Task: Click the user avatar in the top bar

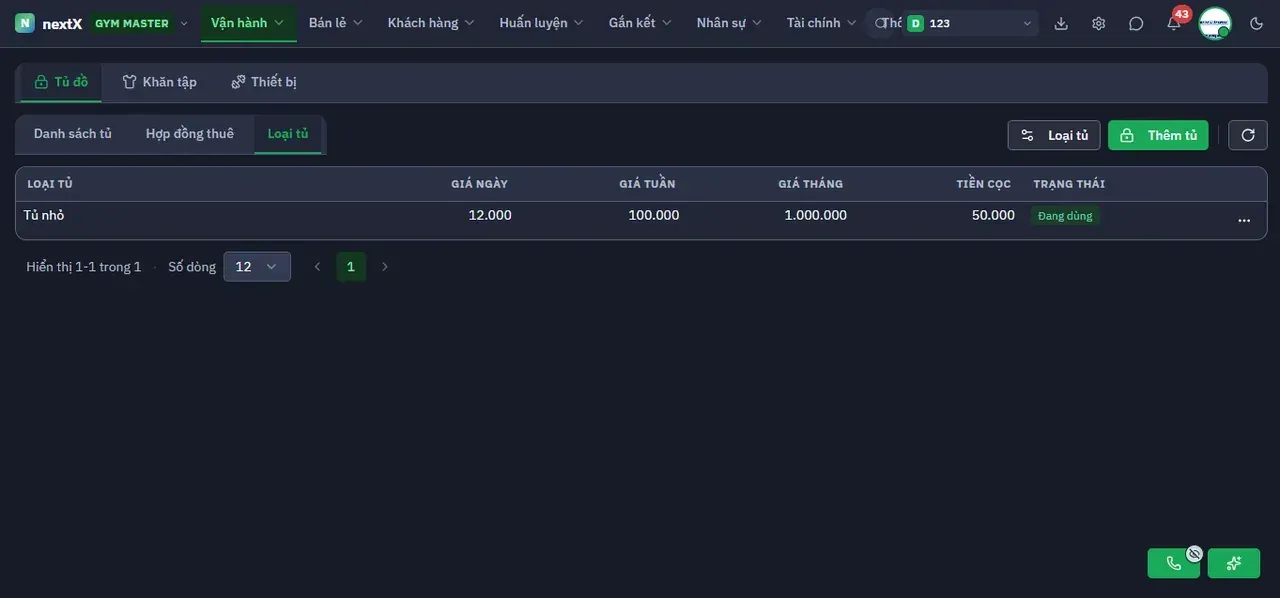Action: point(1215,23)
